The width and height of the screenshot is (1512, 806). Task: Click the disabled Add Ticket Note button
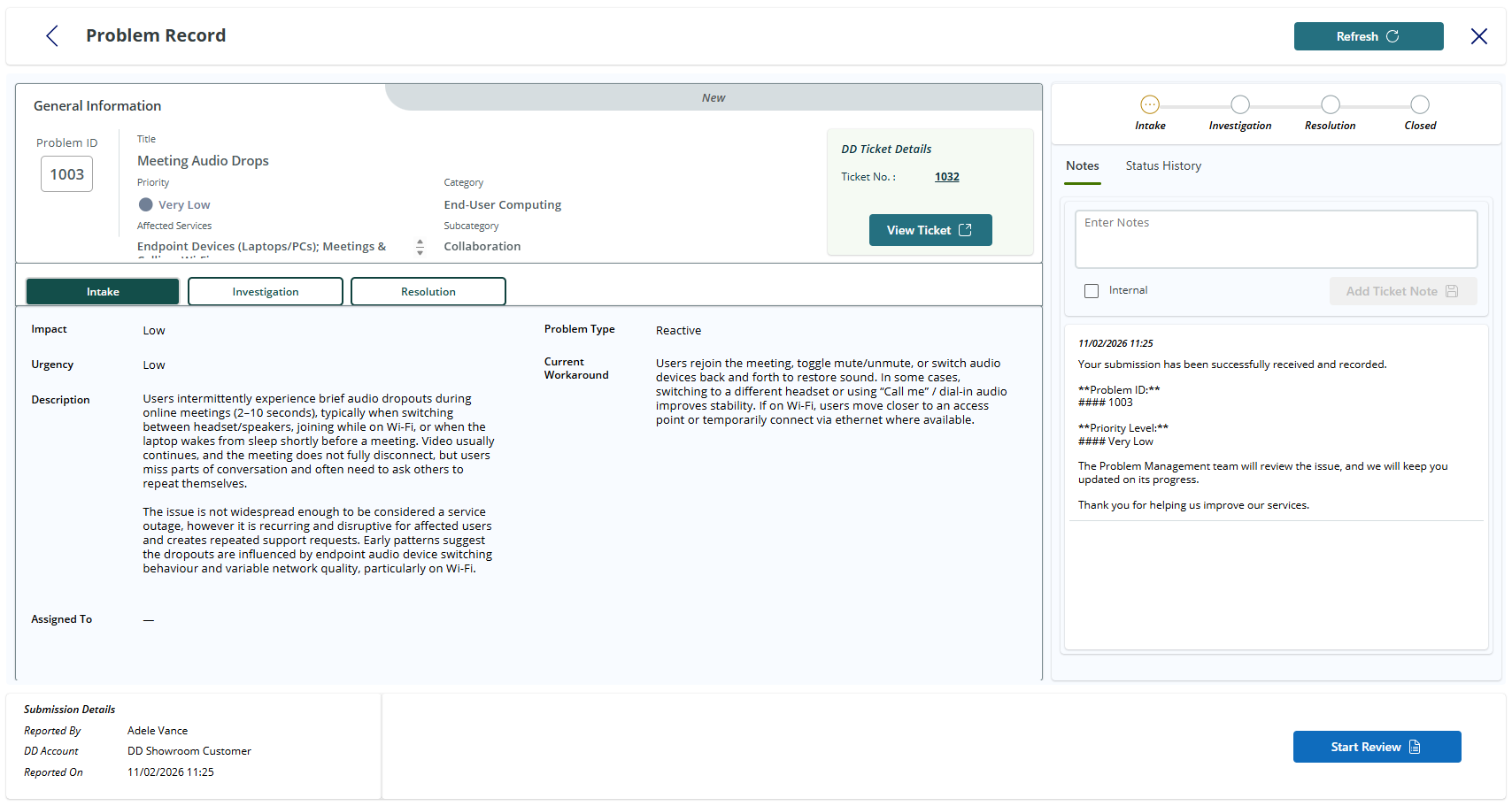pos(1403,291)
